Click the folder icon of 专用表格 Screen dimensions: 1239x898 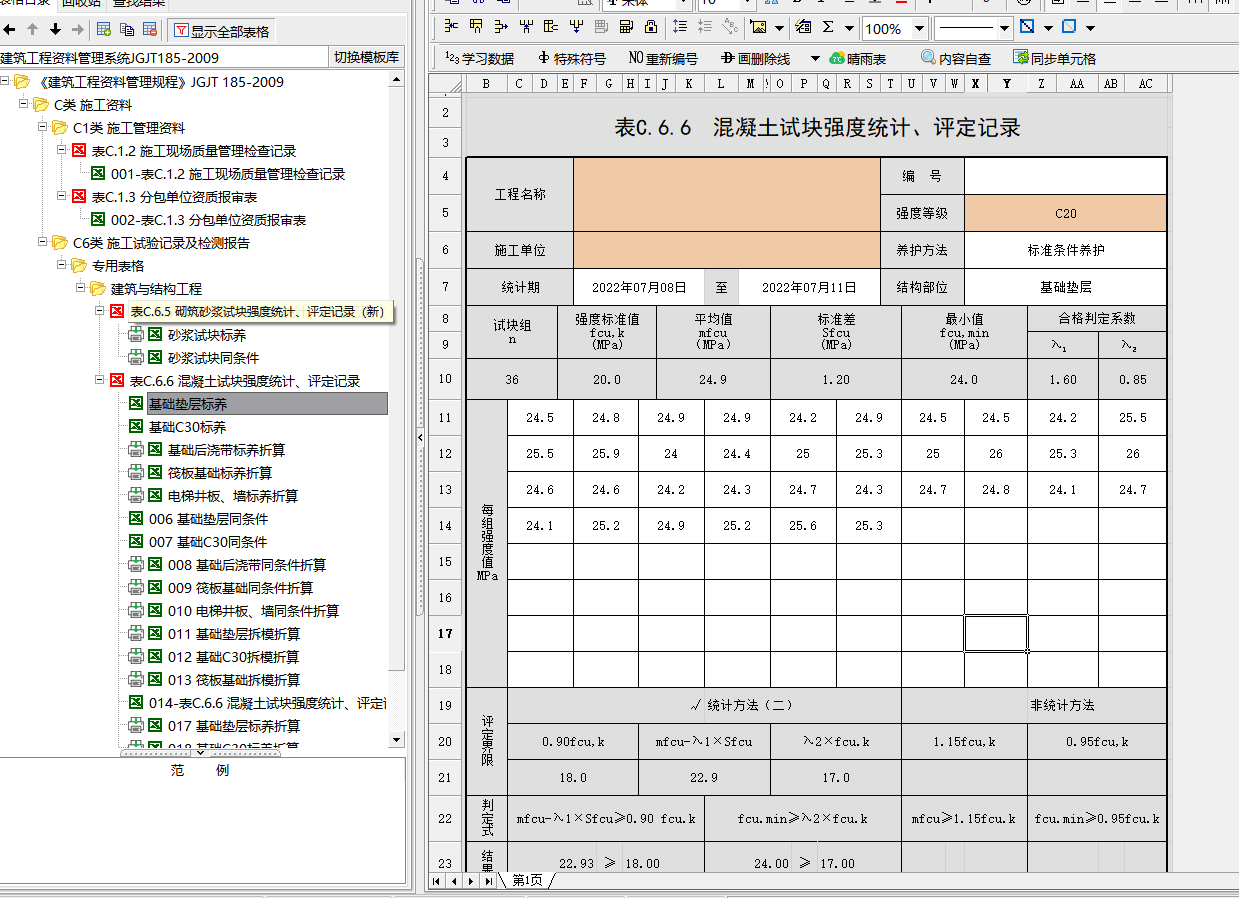[79, 266]
